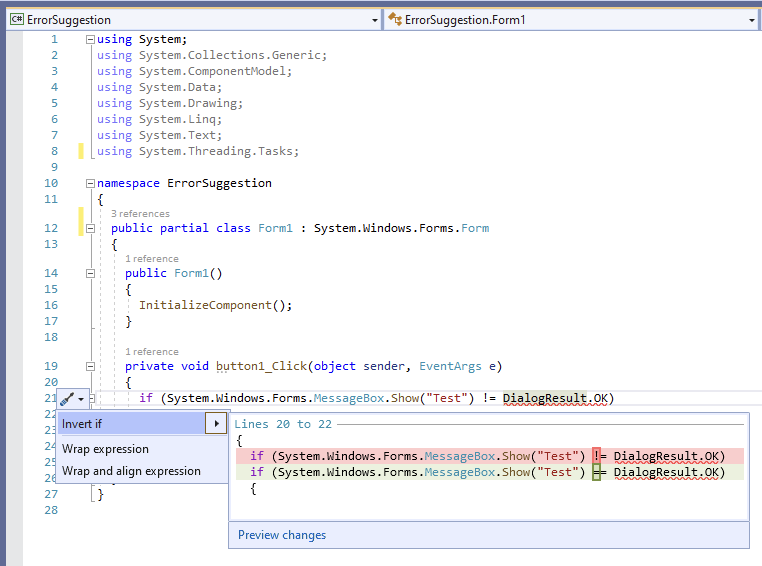Click line number 9 in the margin

[x=54, y=167]
